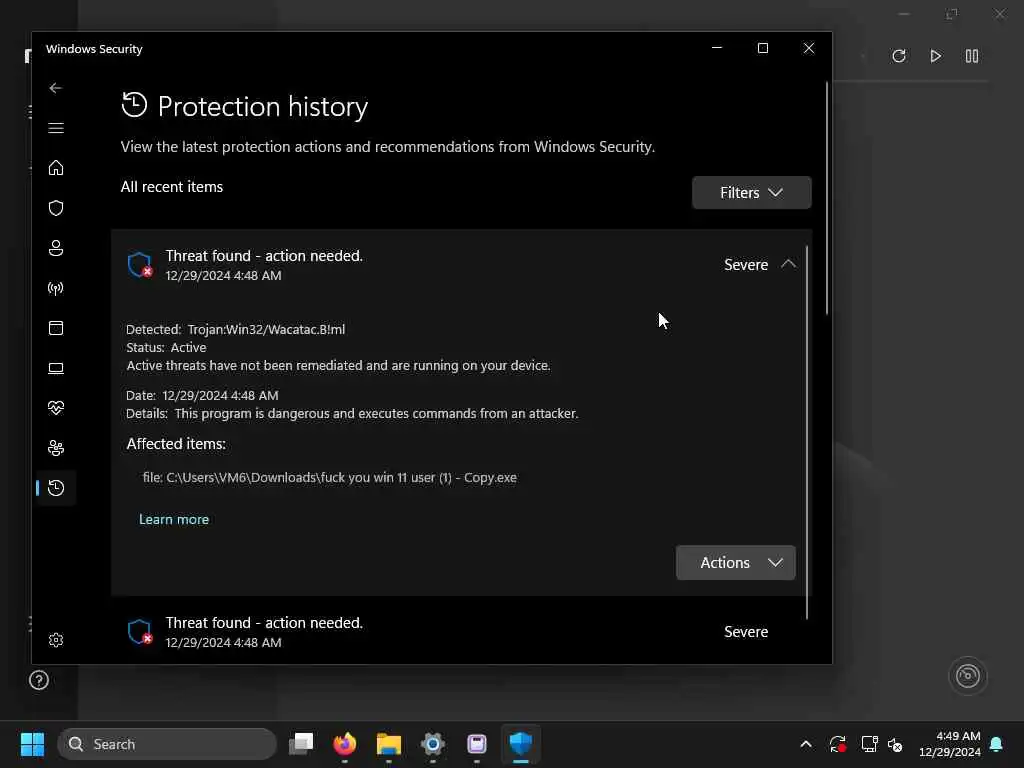Open the Windows Start menu
This screenshot has width=1024, height=768.
(x=32, y=744)
